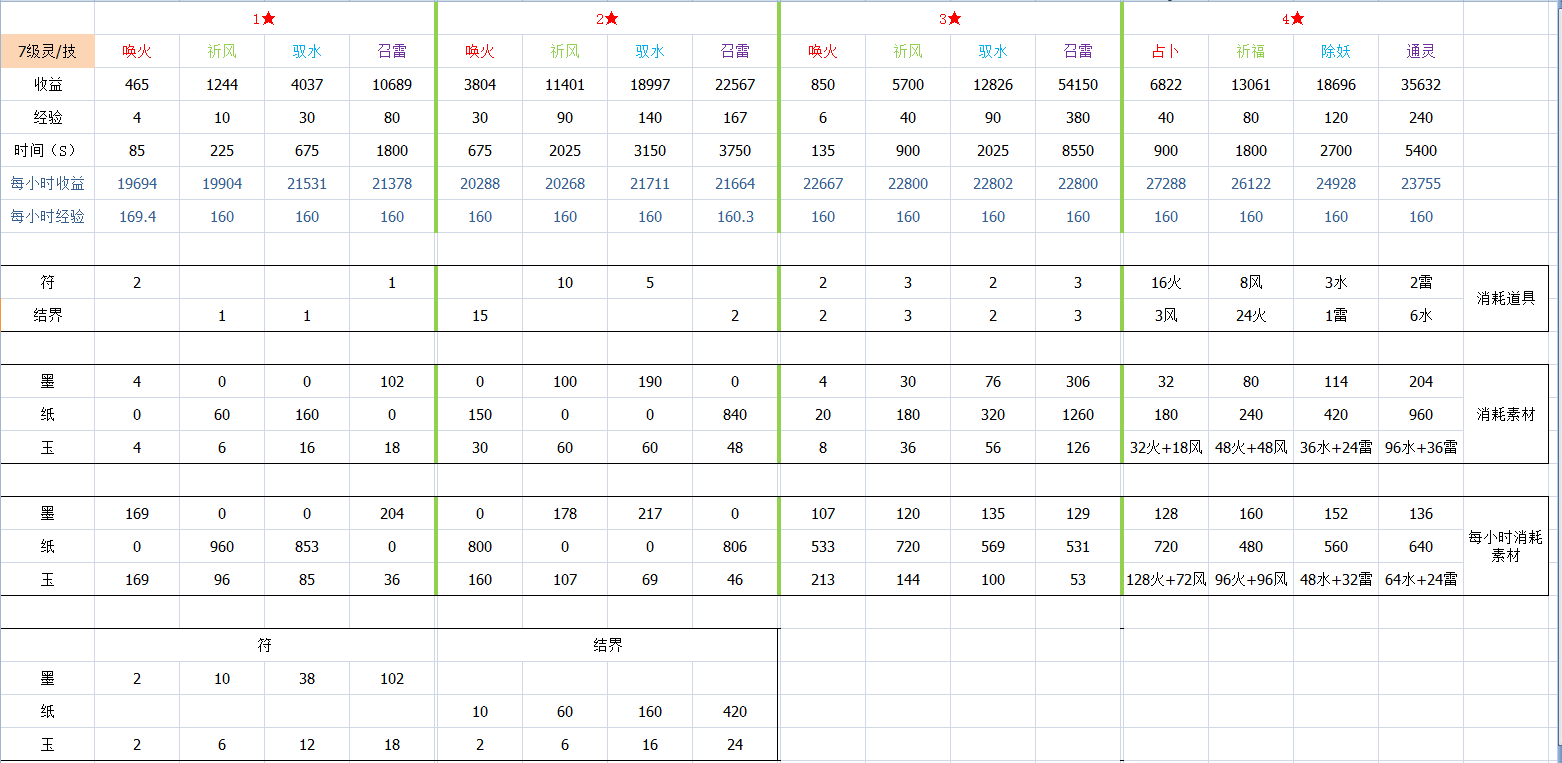This screenshot has width=1562, height=763.
Task: Click the 除妖 column header
Action: (1336, 51)
